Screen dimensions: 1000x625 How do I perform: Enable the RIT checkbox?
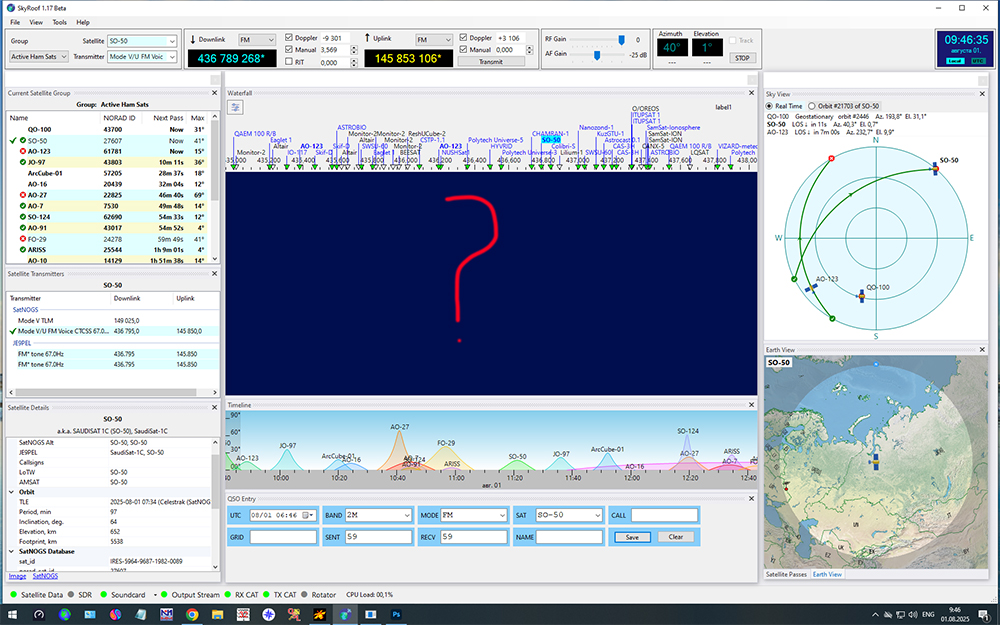[289, 62]
